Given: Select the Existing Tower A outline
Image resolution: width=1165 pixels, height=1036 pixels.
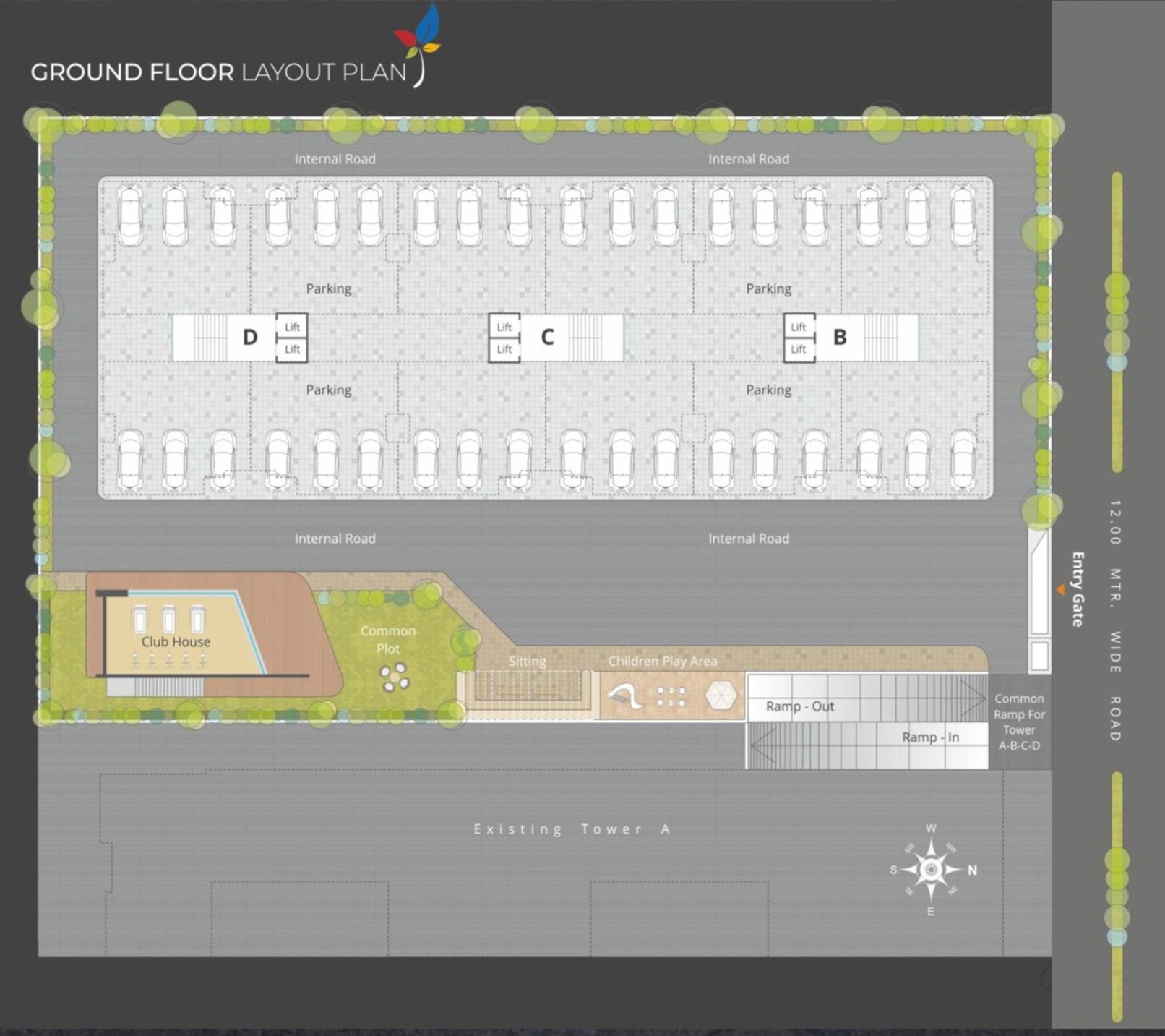Looking at the screenshot, I should 571,829.
